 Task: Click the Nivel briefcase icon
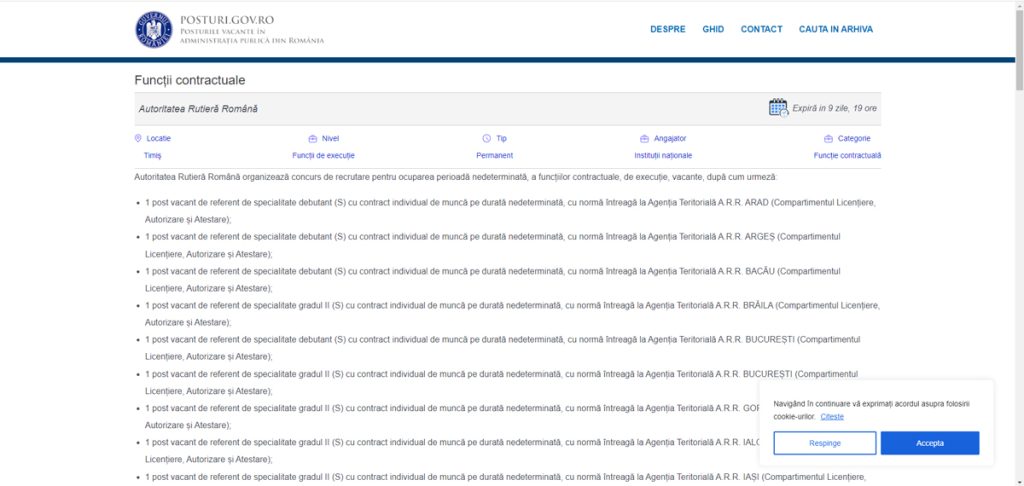(312, 138)
